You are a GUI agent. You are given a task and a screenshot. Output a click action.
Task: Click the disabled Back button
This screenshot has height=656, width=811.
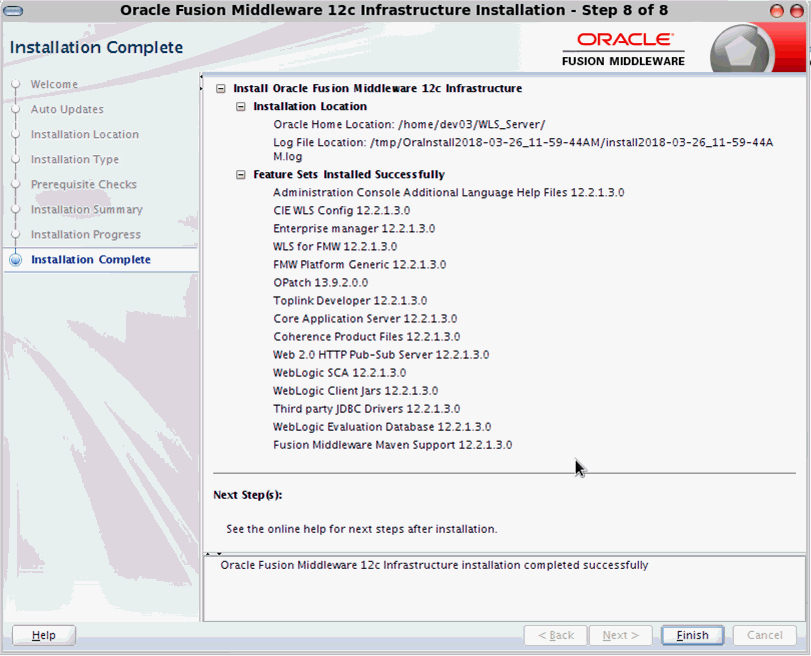tap(555, 635)
